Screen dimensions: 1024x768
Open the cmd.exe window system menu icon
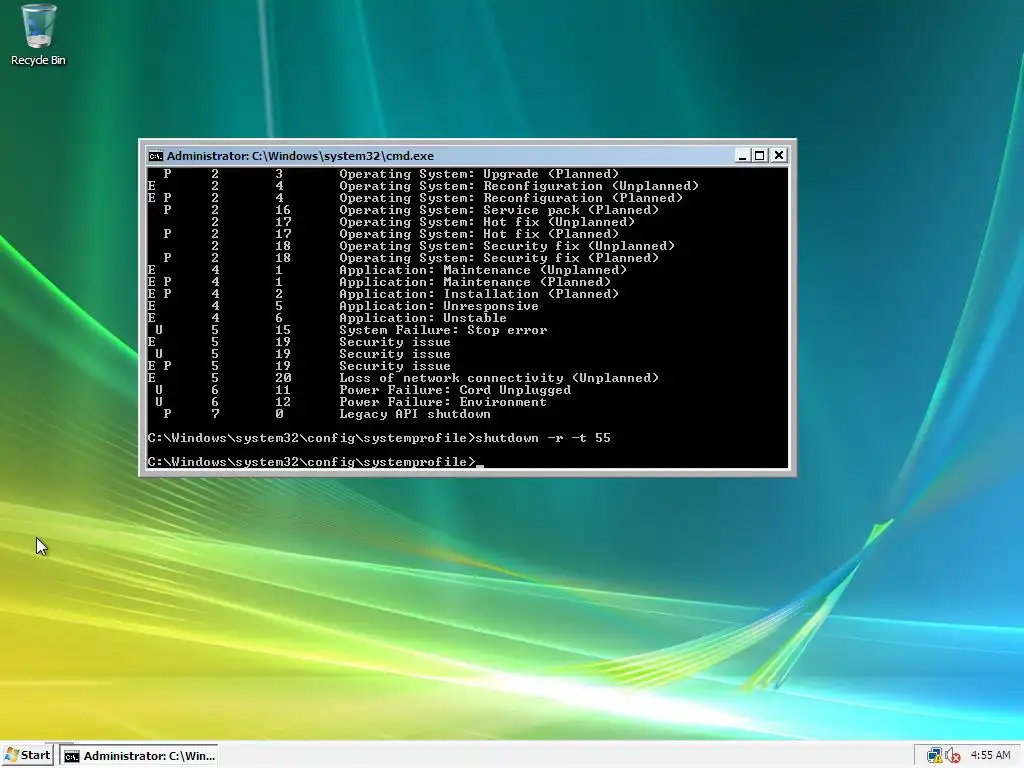pyautogui.click(x=155, y=155)
